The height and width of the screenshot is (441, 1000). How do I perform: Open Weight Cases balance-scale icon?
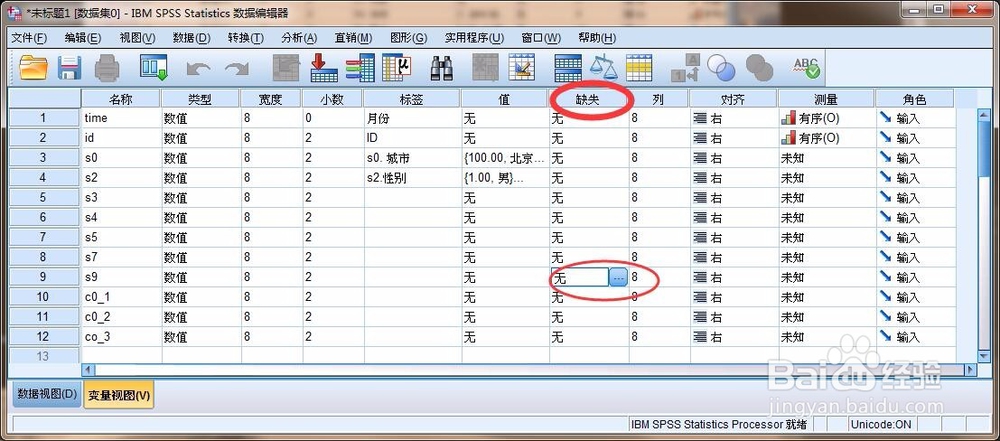click(x=603, y=68)
